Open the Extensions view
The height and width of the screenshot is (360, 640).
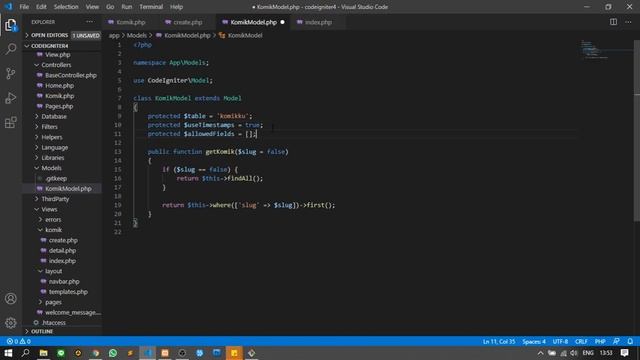[11, 122]
